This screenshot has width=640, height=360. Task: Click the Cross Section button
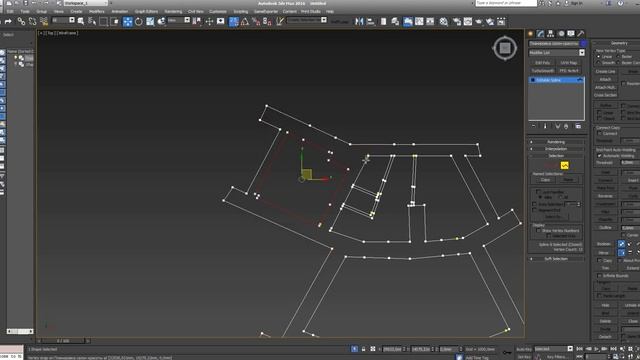[605, 95]
